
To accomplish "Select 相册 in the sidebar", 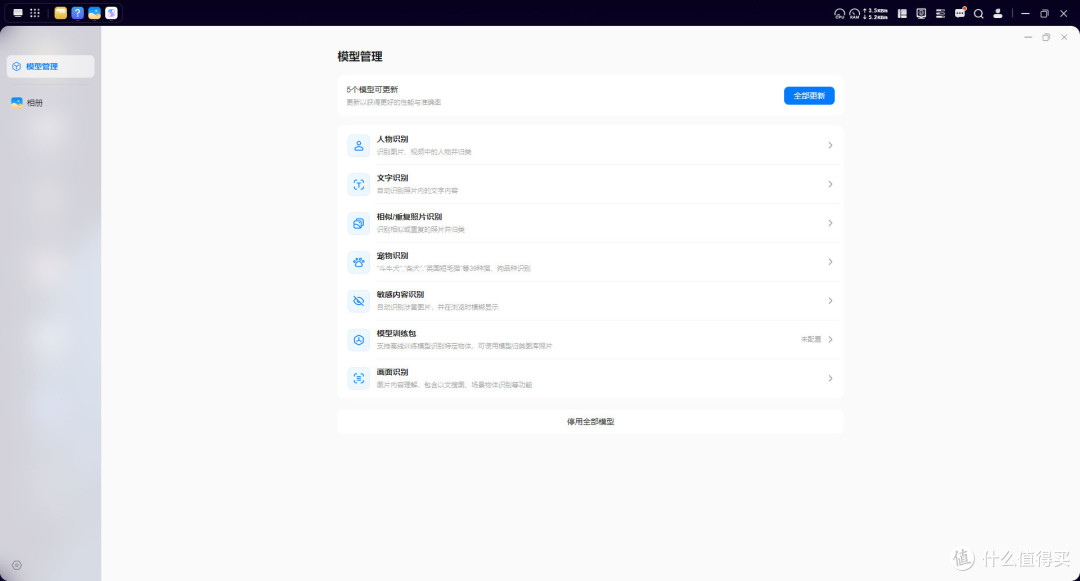I will click(50, 103).
